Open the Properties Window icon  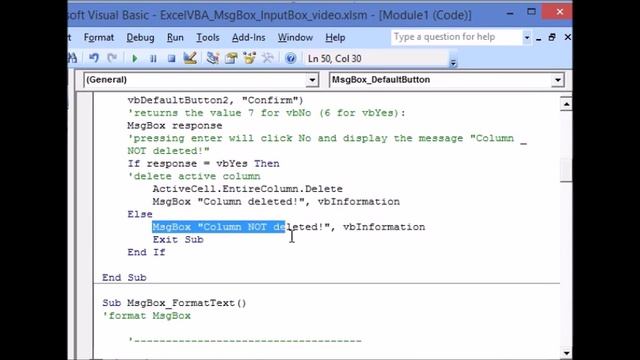click(231, 58)
